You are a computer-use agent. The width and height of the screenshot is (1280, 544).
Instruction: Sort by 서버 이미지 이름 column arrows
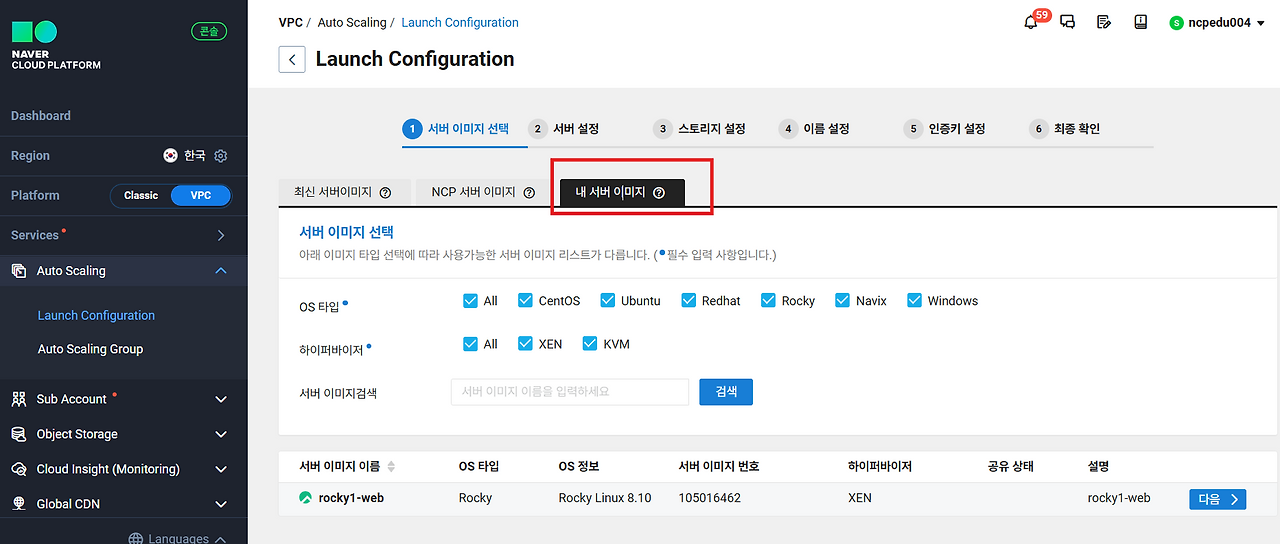391,467
